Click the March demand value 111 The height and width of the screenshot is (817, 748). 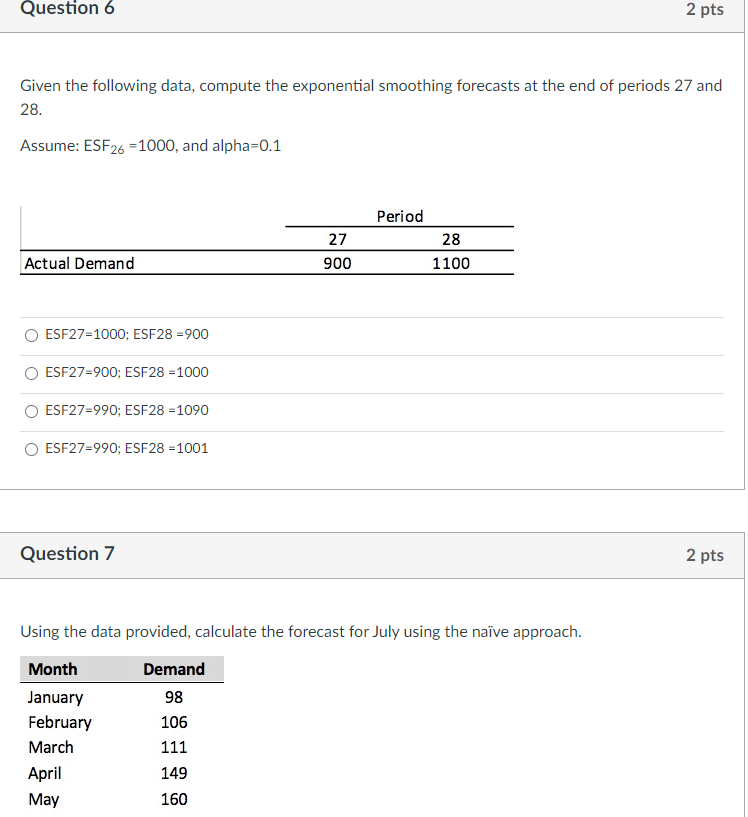pos(174,747)
